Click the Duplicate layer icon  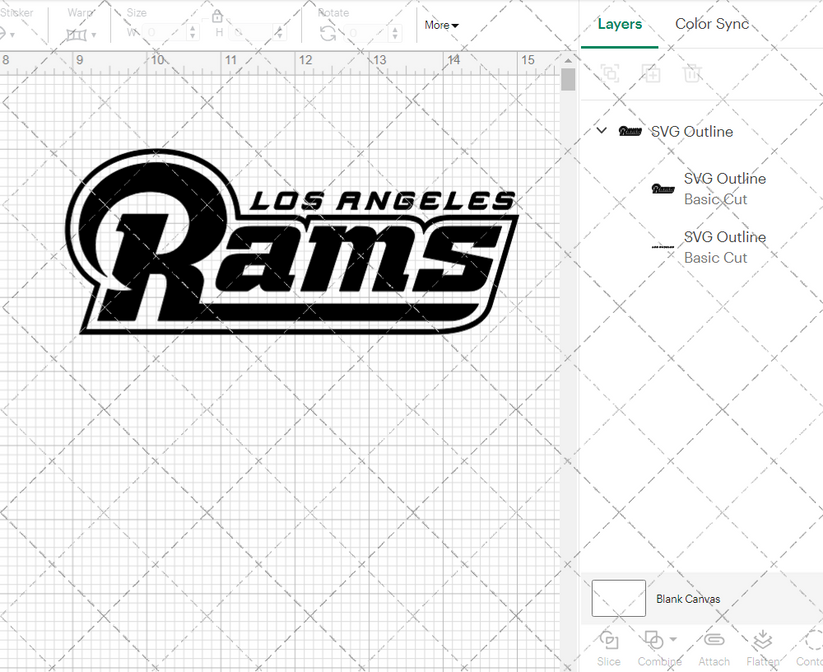651,73
